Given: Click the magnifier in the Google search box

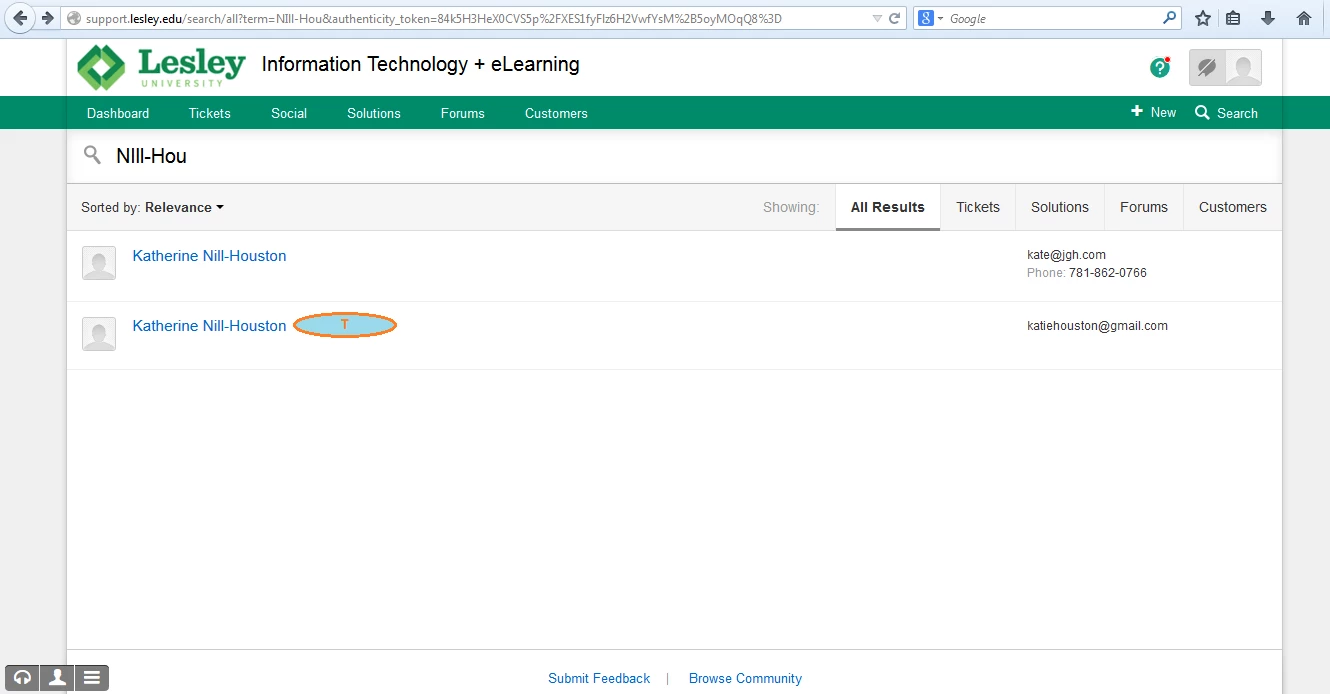Looking at the screenshot, I should tap(1170, 18).
